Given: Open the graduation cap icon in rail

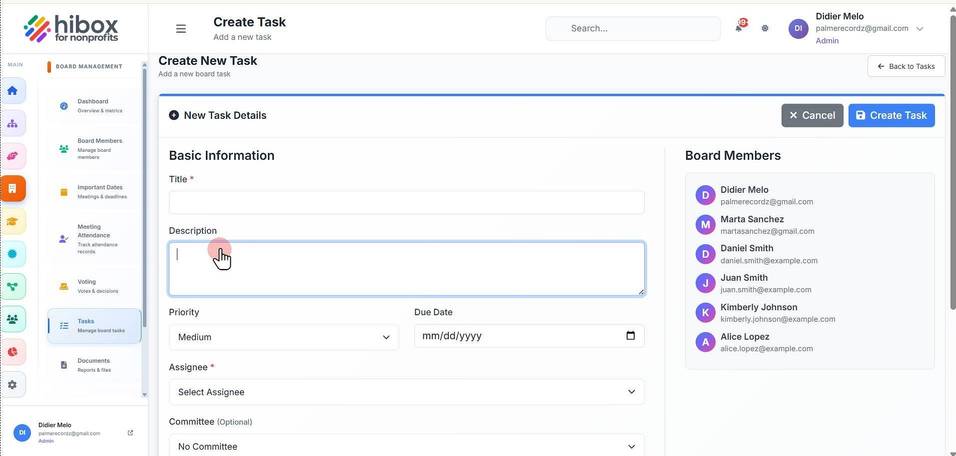Looking at the screenshot, I should (x=12, y=221).
